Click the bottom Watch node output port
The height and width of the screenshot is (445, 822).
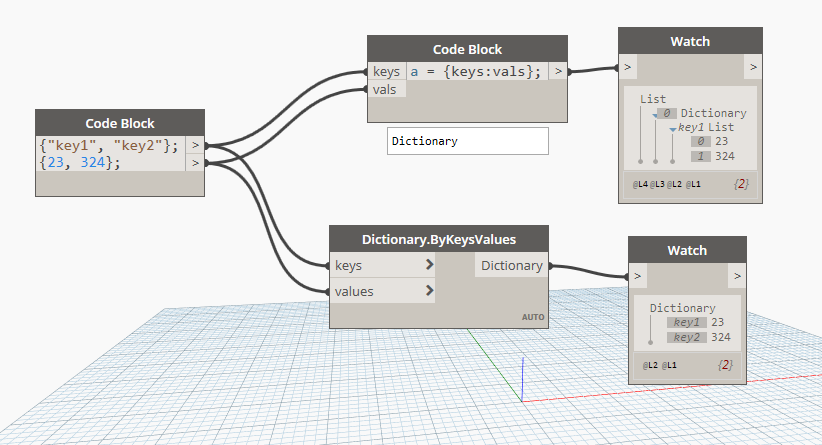coord(737,276)
